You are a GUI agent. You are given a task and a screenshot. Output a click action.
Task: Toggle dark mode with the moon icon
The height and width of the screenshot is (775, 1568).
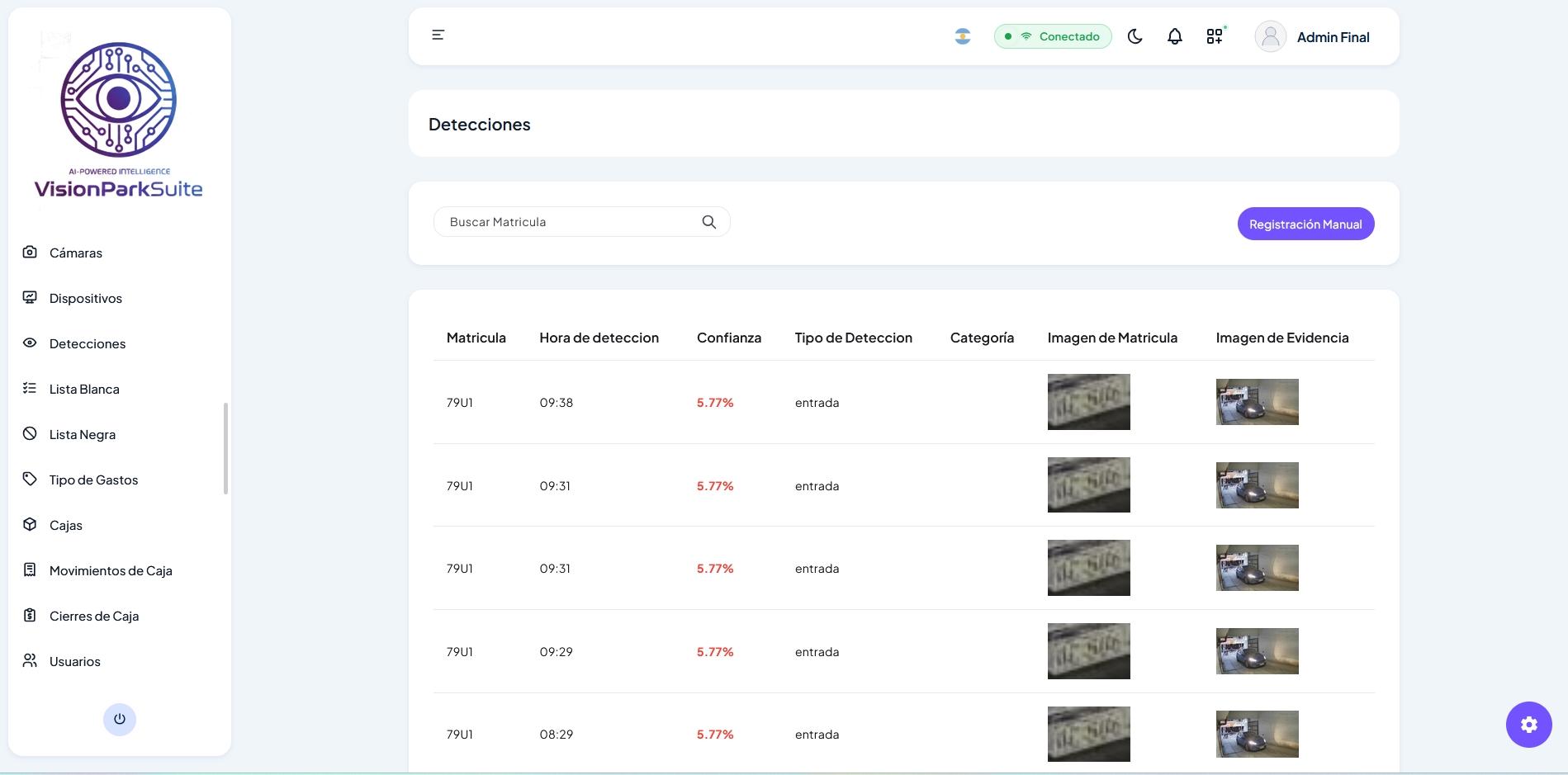[1135, 35]
